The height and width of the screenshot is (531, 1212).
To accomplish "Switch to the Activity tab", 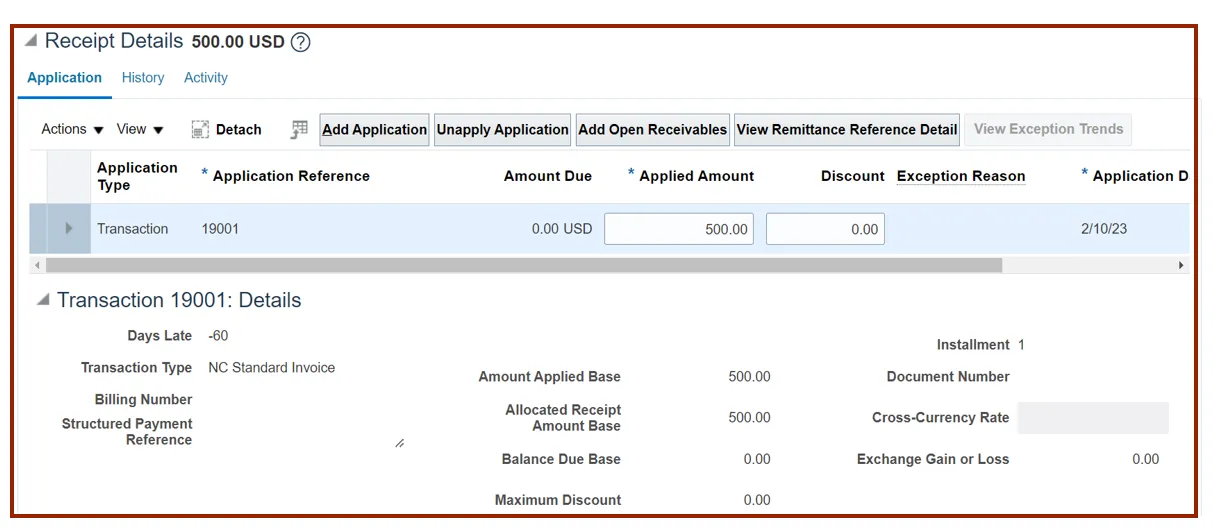I will coord(206,78).
